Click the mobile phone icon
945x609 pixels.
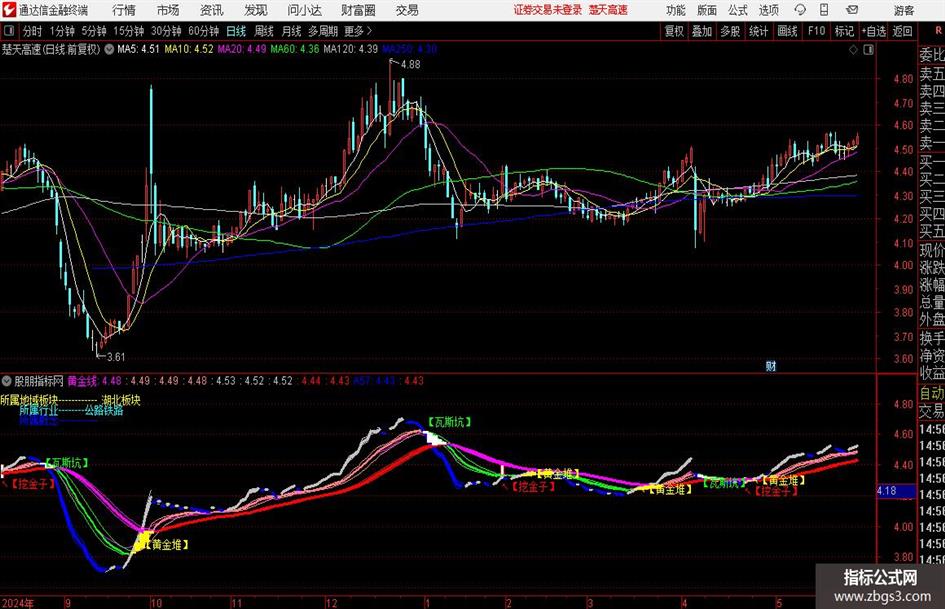[x=824, y=10]
